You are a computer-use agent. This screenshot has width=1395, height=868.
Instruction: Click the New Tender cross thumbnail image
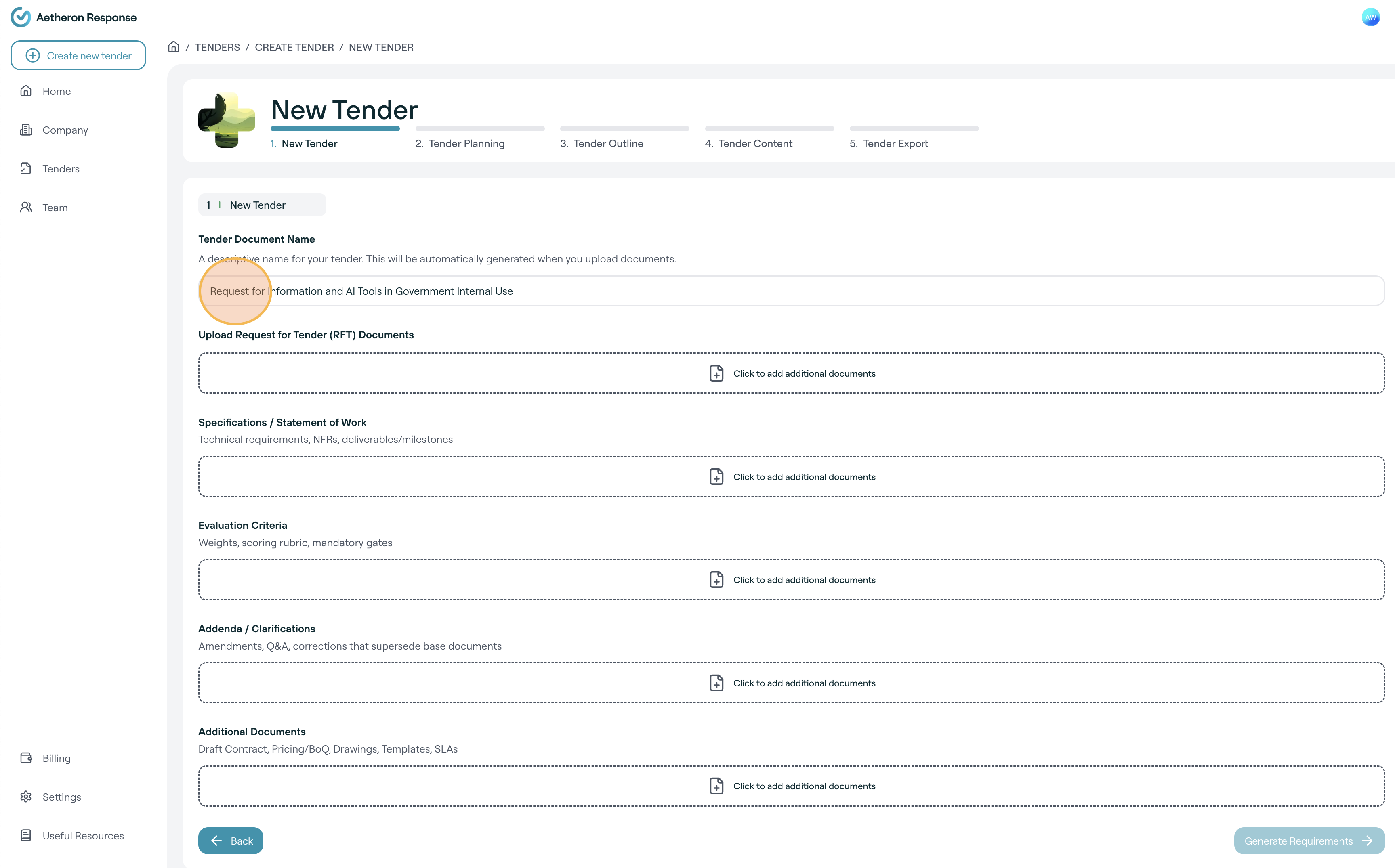(x=227, y=120)
